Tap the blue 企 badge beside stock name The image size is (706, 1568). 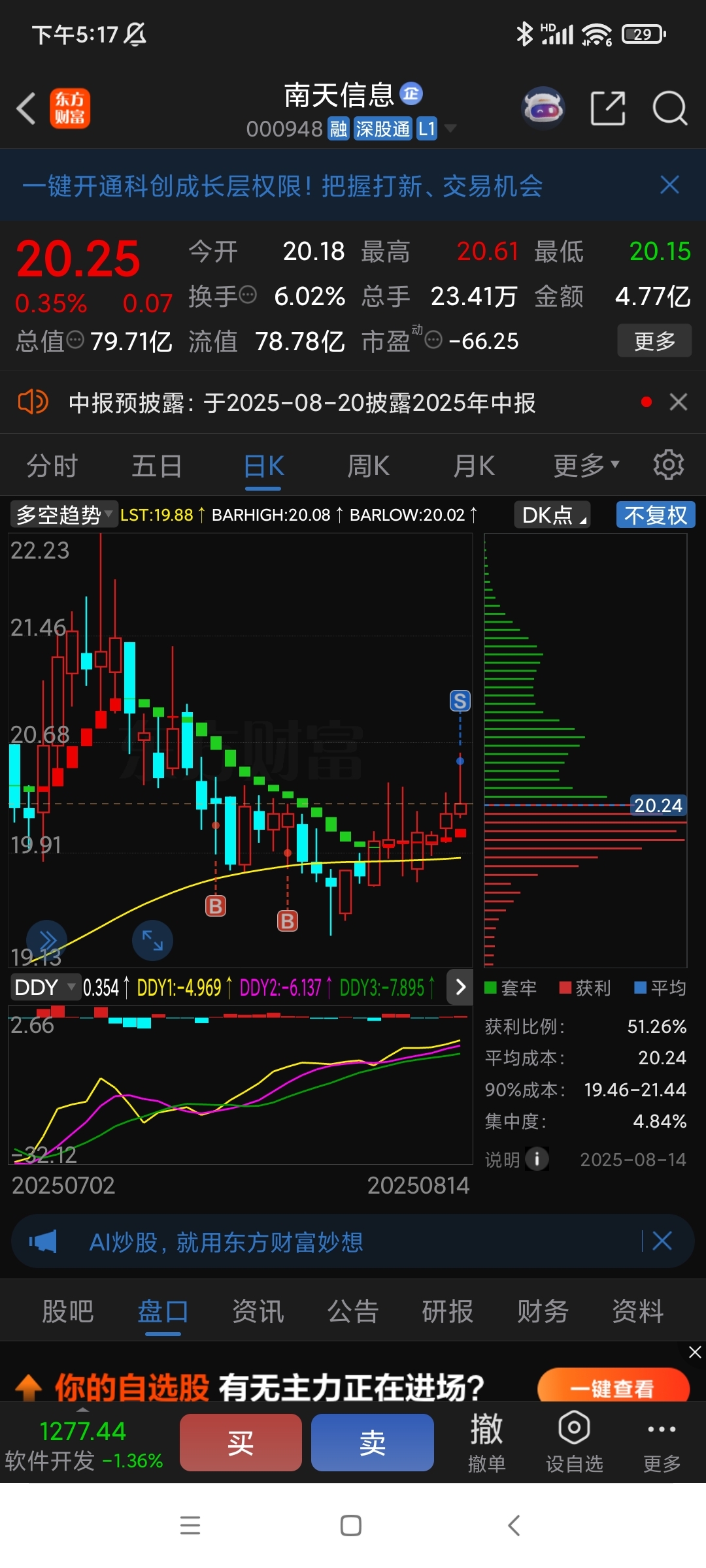(x=411, y=94)
